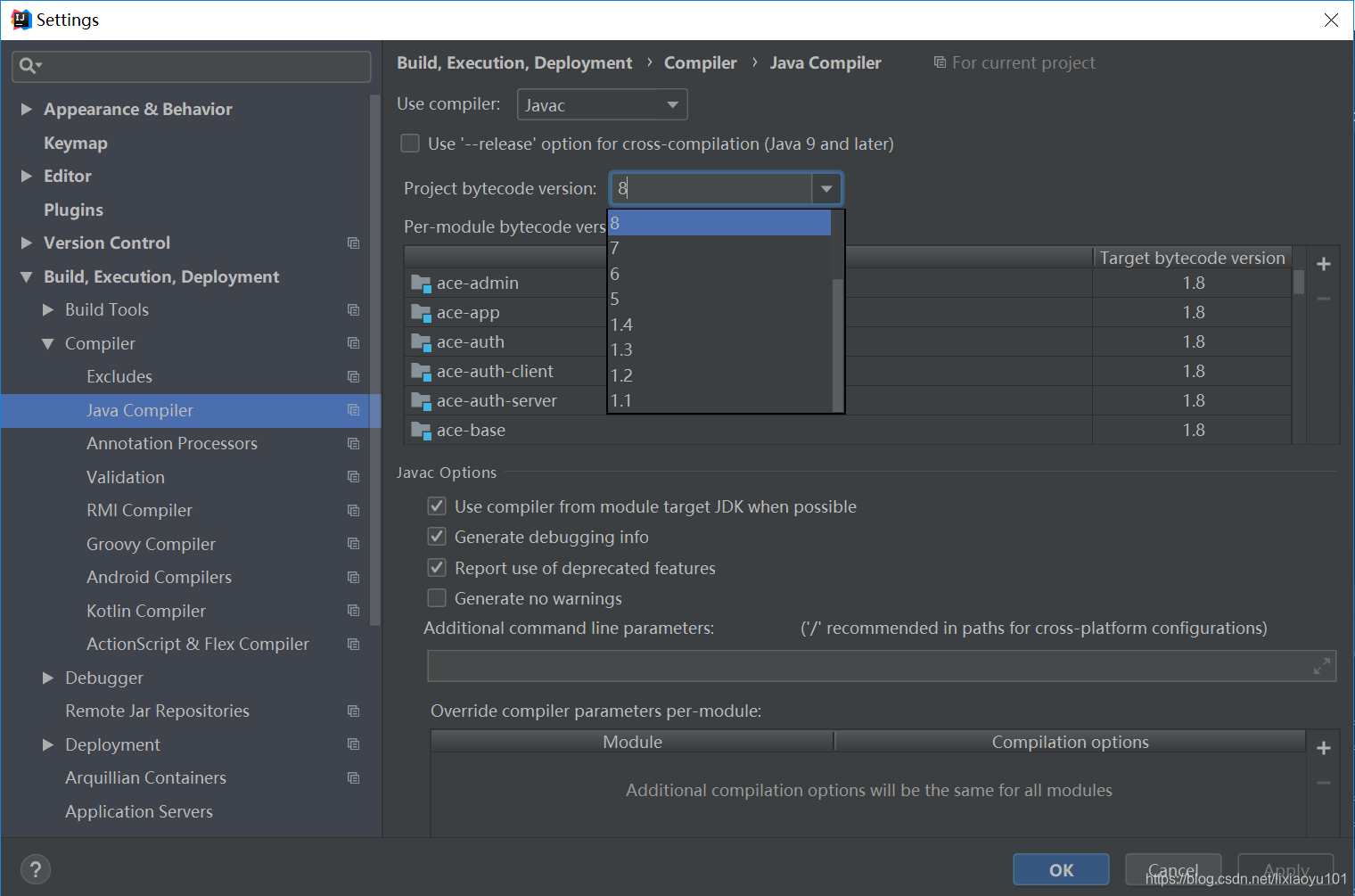The width and height of the screenshot is (1355, 896).
Task: Click project-level icon beside Compiler
Action: coord(353,343)
